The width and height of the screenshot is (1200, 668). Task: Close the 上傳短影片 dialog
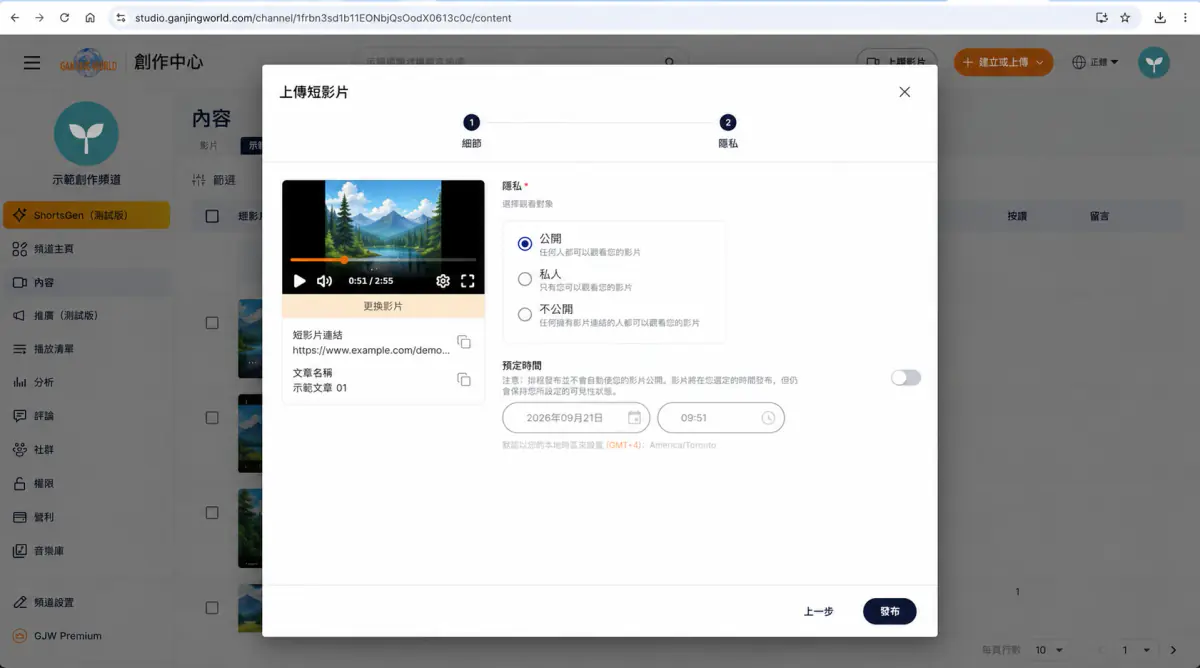[905, 92]
